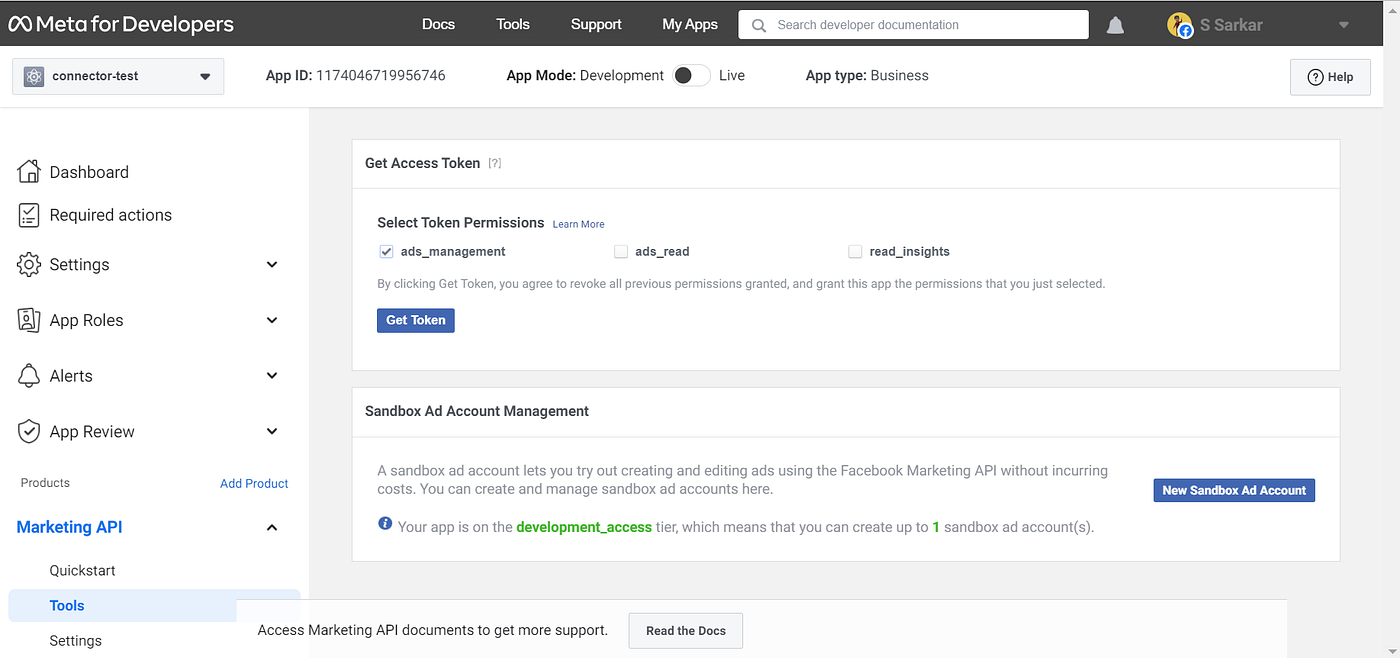Open App Review section
The width and height of the screenshot is (1400, 658).
(x=92, y=431)
